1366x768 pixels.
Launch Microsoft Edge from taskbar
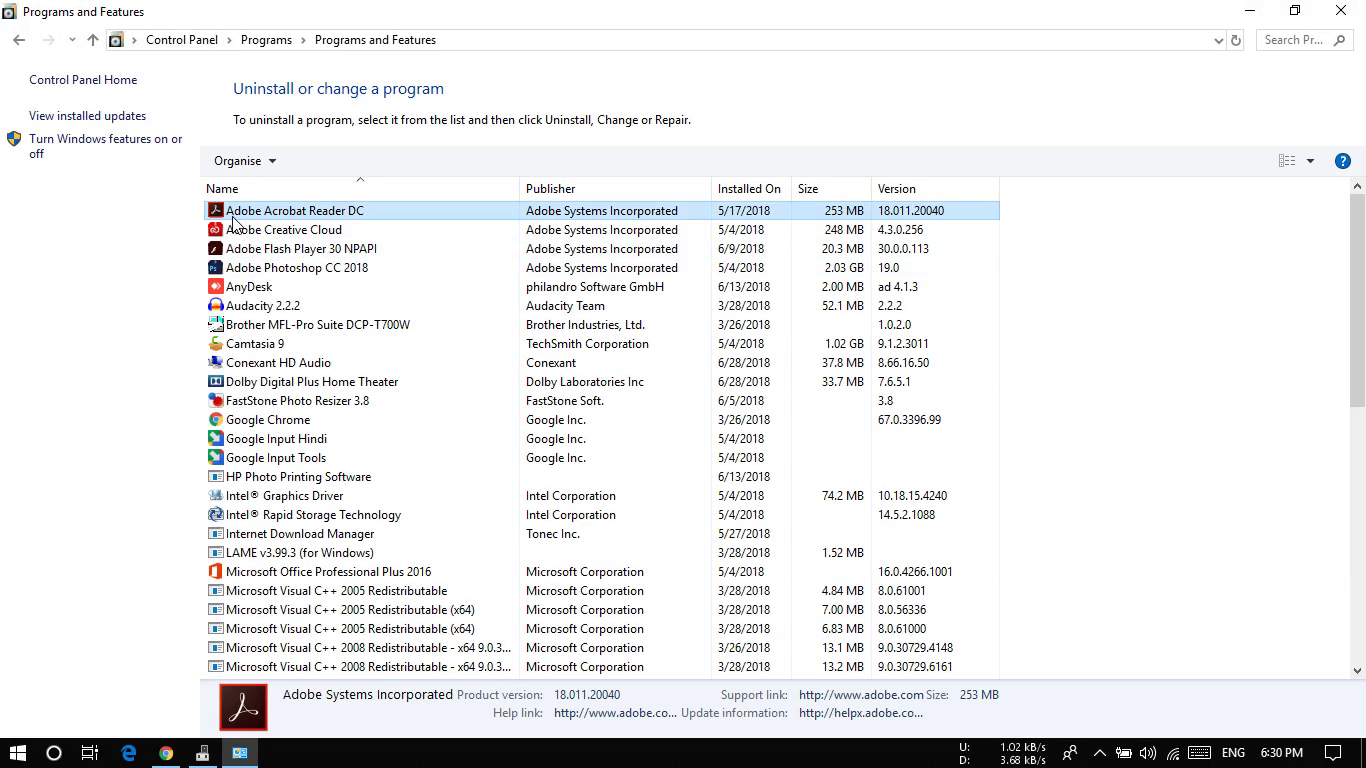pos(128,753)
